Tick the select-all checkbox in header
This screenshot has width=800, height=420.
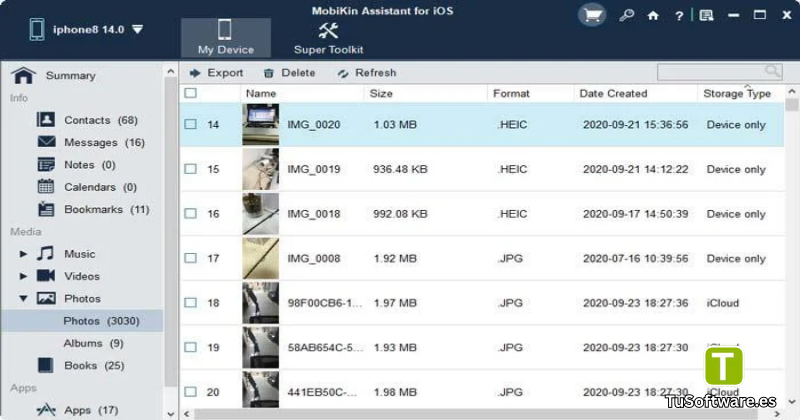coord(191,93)
